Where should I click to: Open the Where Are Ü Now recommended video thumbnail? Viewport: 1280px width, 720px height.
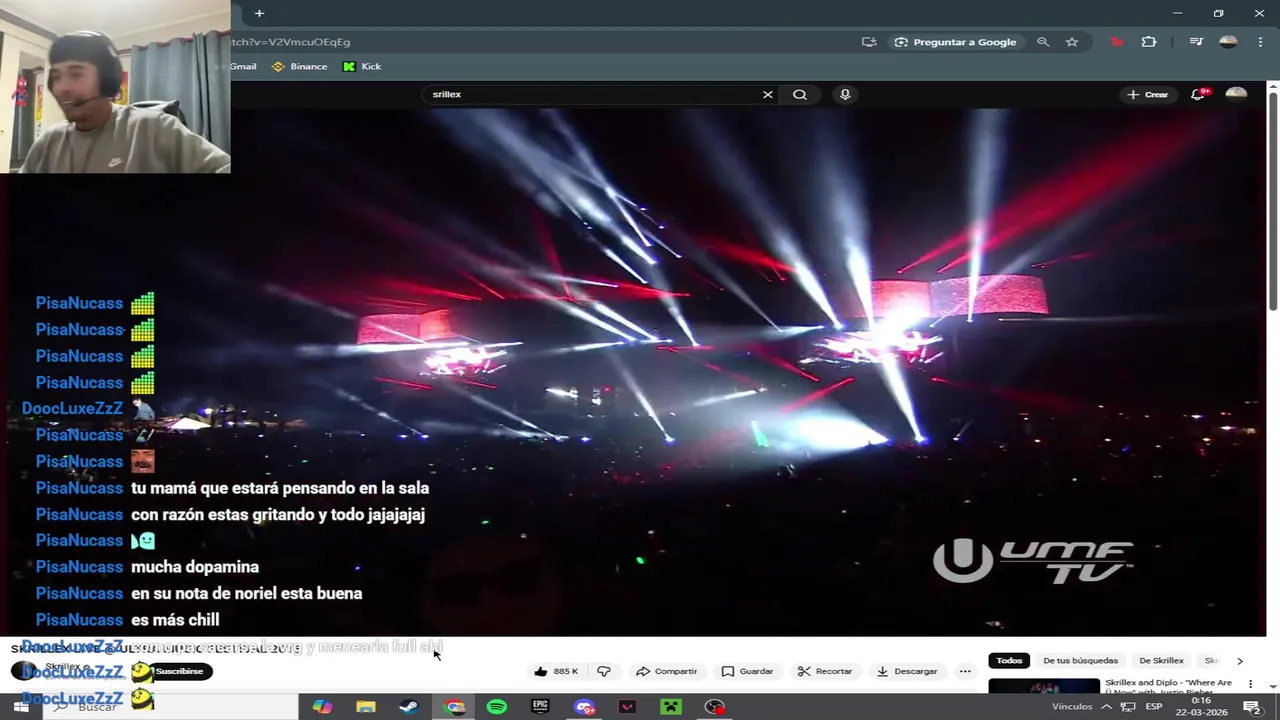1044,686
